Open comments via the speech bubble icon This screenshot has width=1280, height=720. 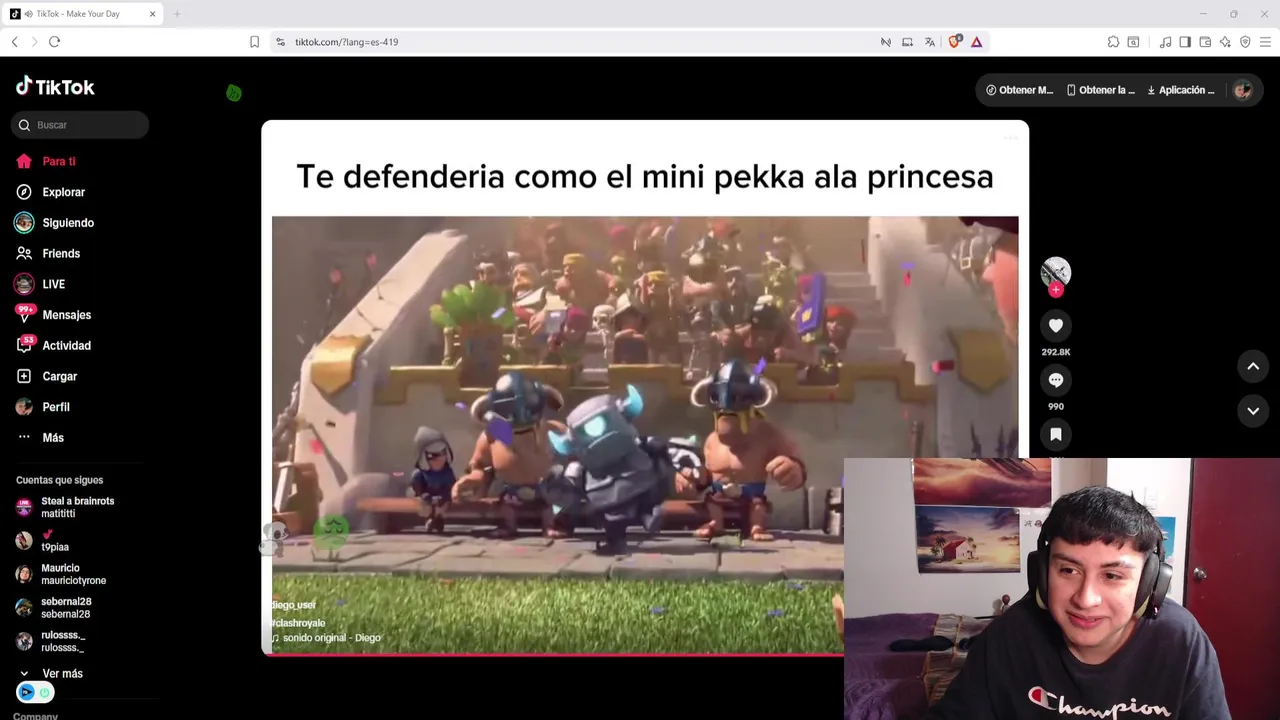click(x=1055, y=380)
